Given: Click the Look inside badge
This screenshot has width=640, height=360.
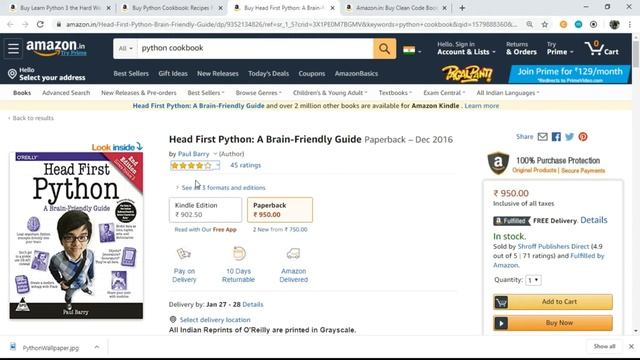Looking at the screenshot, I should click(117, 147).
